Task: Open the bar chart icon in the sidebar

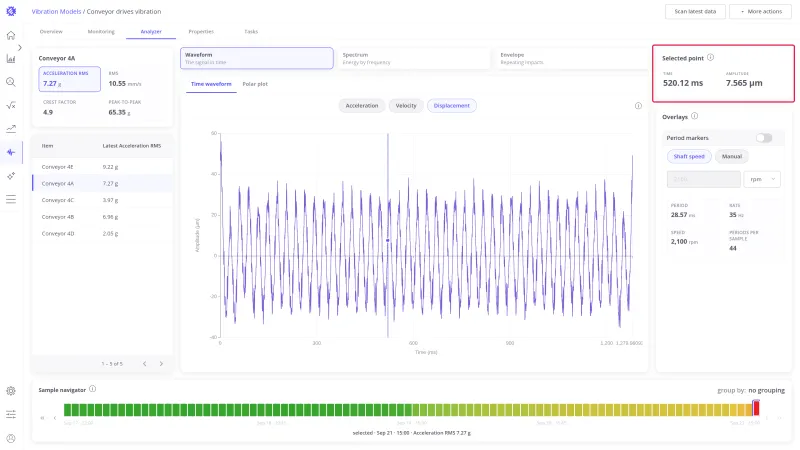Action: click(x=11, y=59)
